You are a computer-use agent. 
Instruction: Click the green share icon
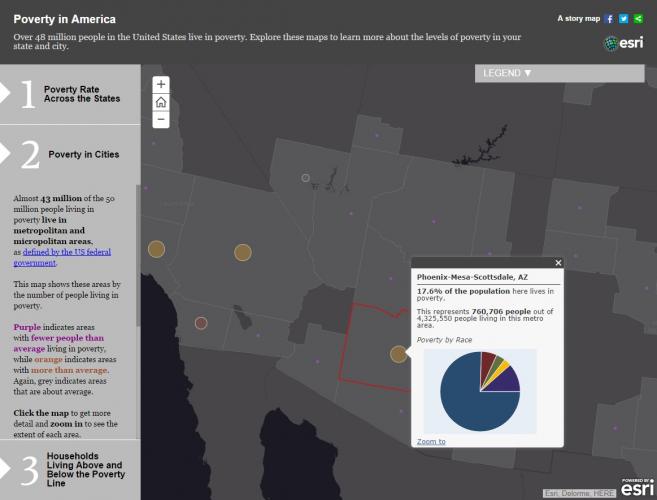638,19
